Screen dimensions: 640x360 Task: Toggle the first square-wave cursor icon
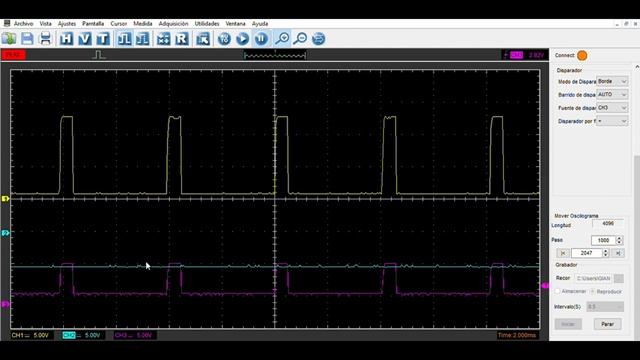click(124, 39)
